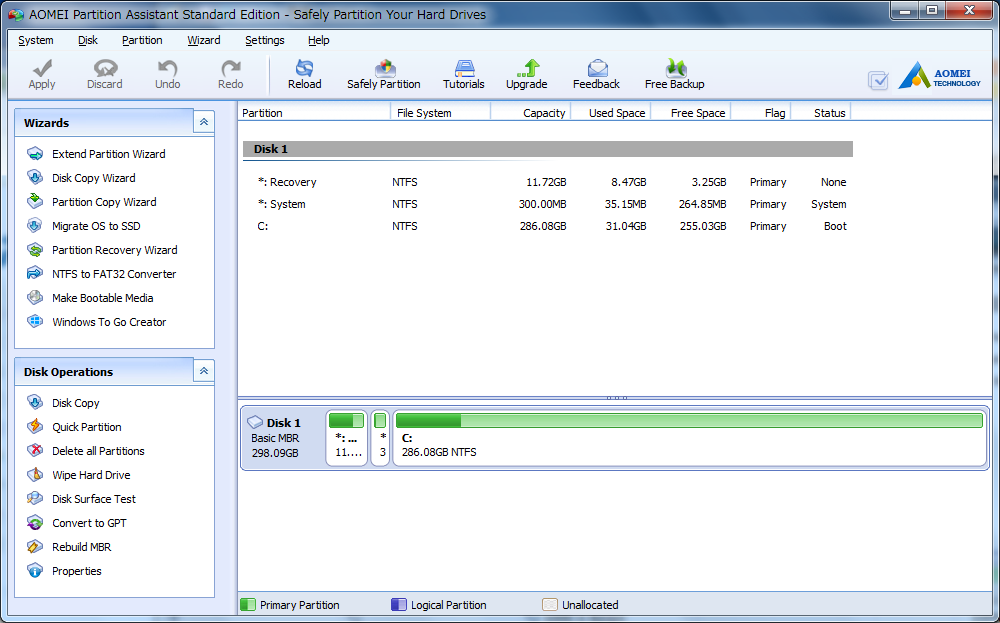The image size is (1000, 623).
Task: Sort by Used Space column header
Action: pyautogui.click(x=610, y=113)
